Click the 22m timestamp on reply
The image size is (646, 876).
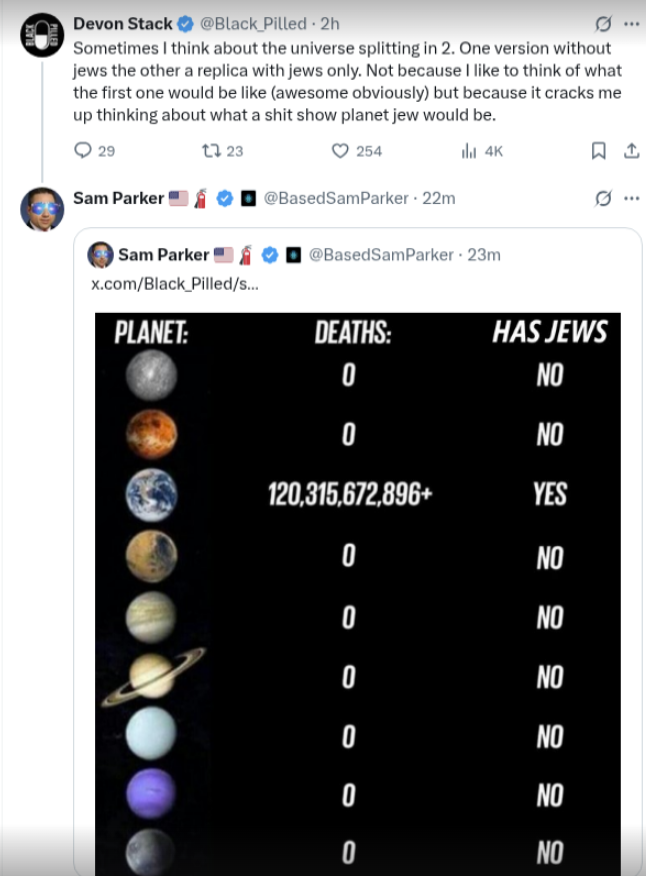tap(439, 198)
